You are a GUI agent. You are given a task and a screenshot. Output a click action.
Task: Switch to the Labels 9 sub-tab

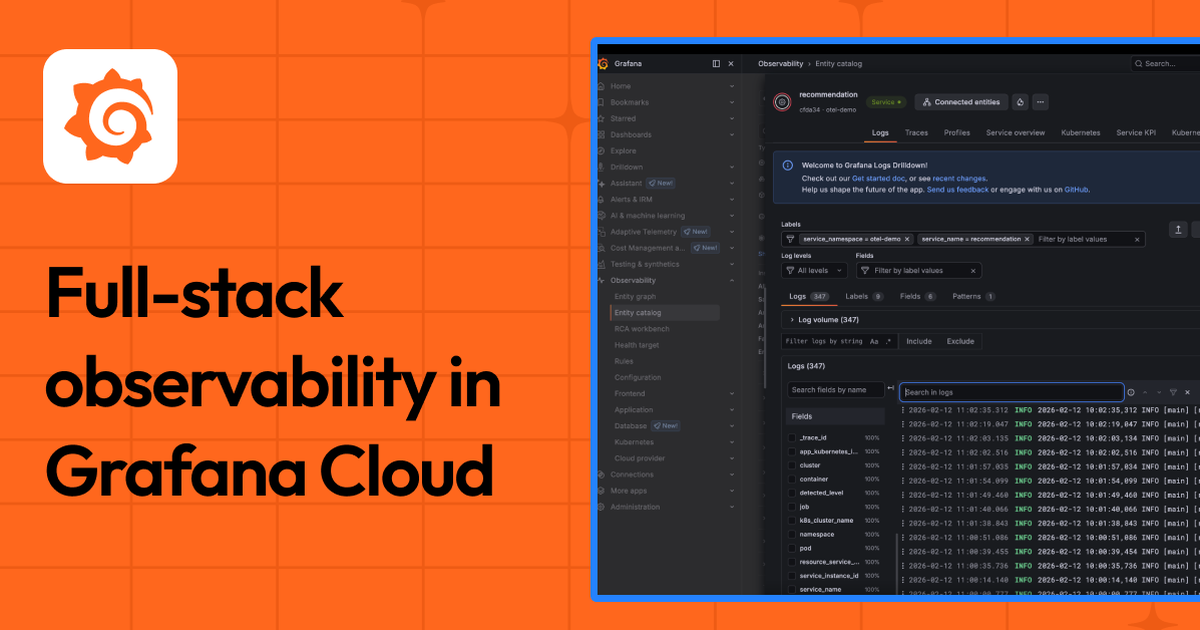(x=864, y=296)
